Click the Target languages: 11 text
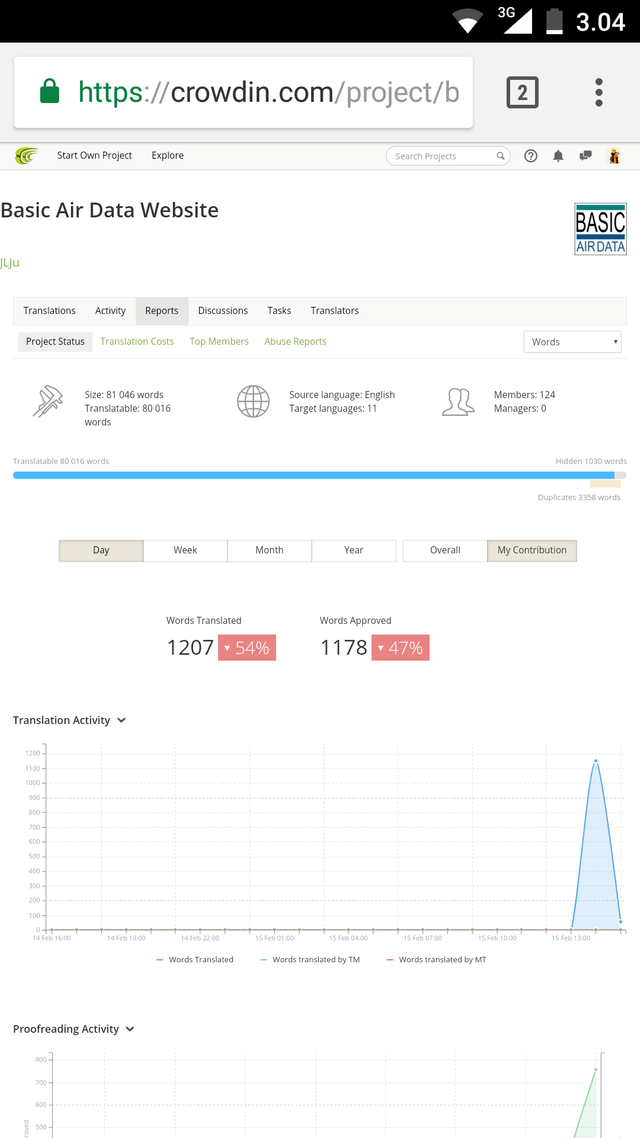The height and width of the screenshot is (1138, 640). tap(335, 409)
